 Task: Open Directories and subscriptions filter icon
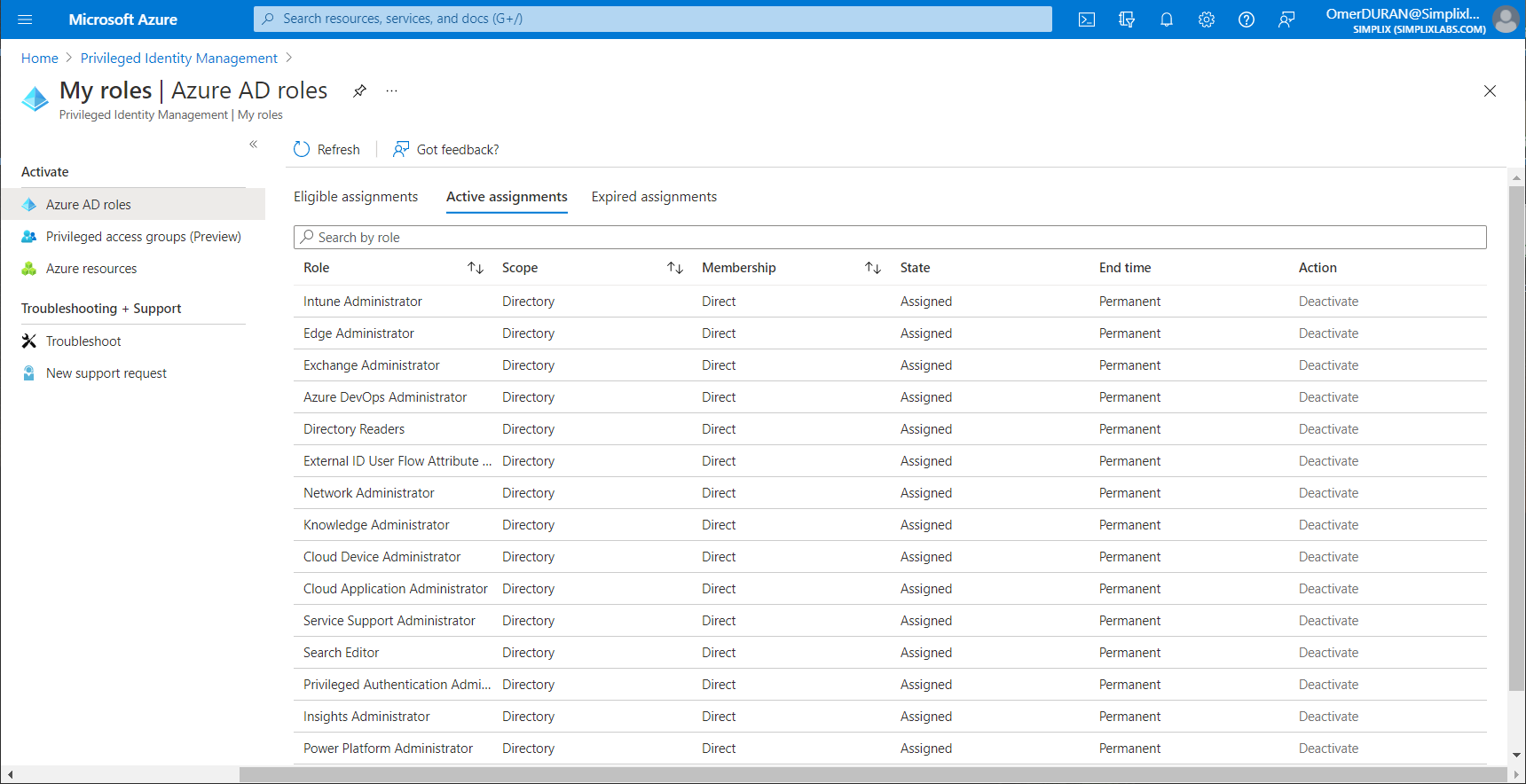pos(1127,20)
